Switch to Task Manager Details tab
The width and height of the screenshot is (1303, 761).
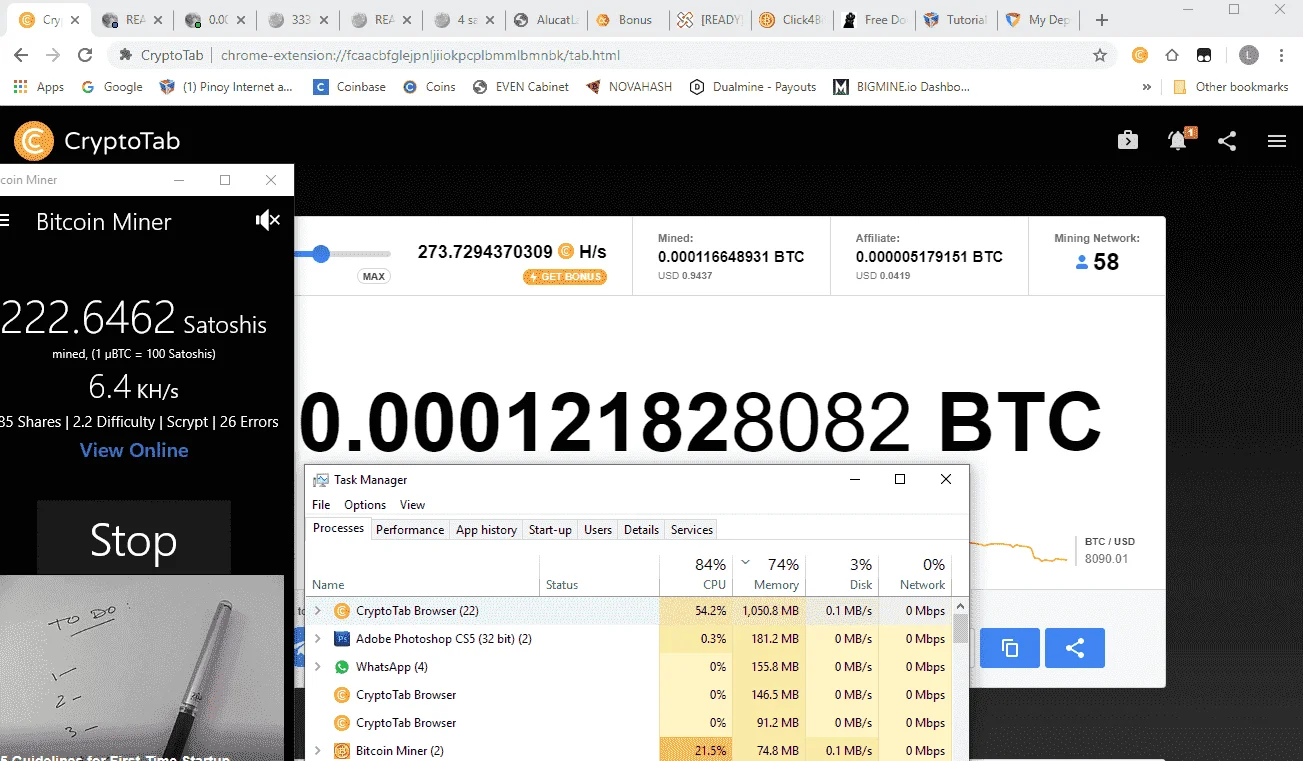[641, 530]
